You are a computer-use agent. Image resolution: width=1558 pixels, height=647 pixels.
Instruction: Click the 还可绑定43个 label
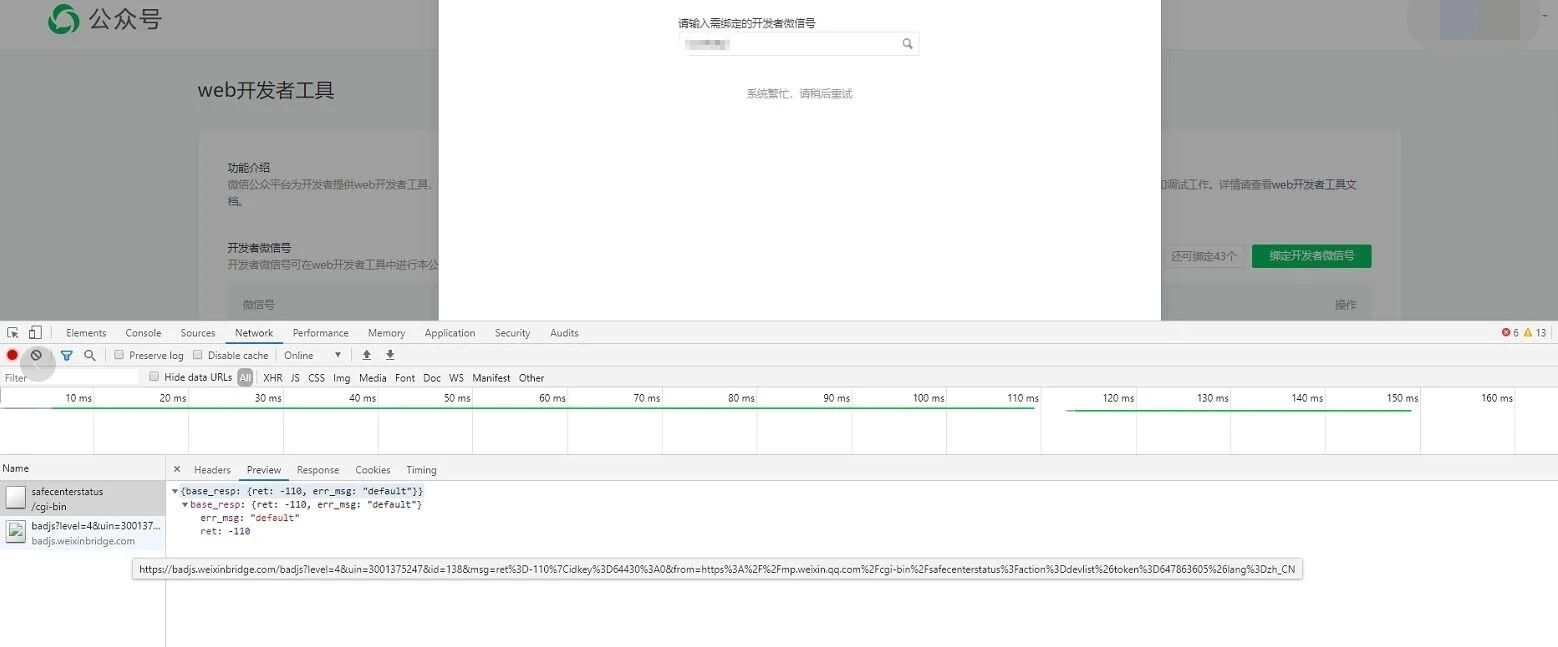1204,256
